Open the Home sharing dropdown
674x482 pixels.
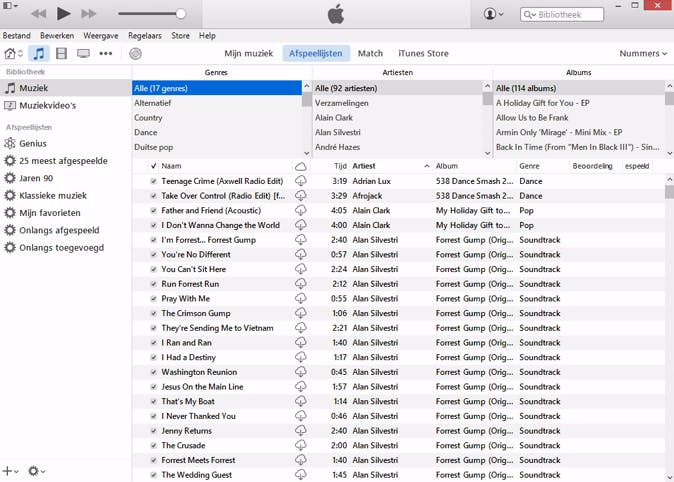[x=13, y=54]
